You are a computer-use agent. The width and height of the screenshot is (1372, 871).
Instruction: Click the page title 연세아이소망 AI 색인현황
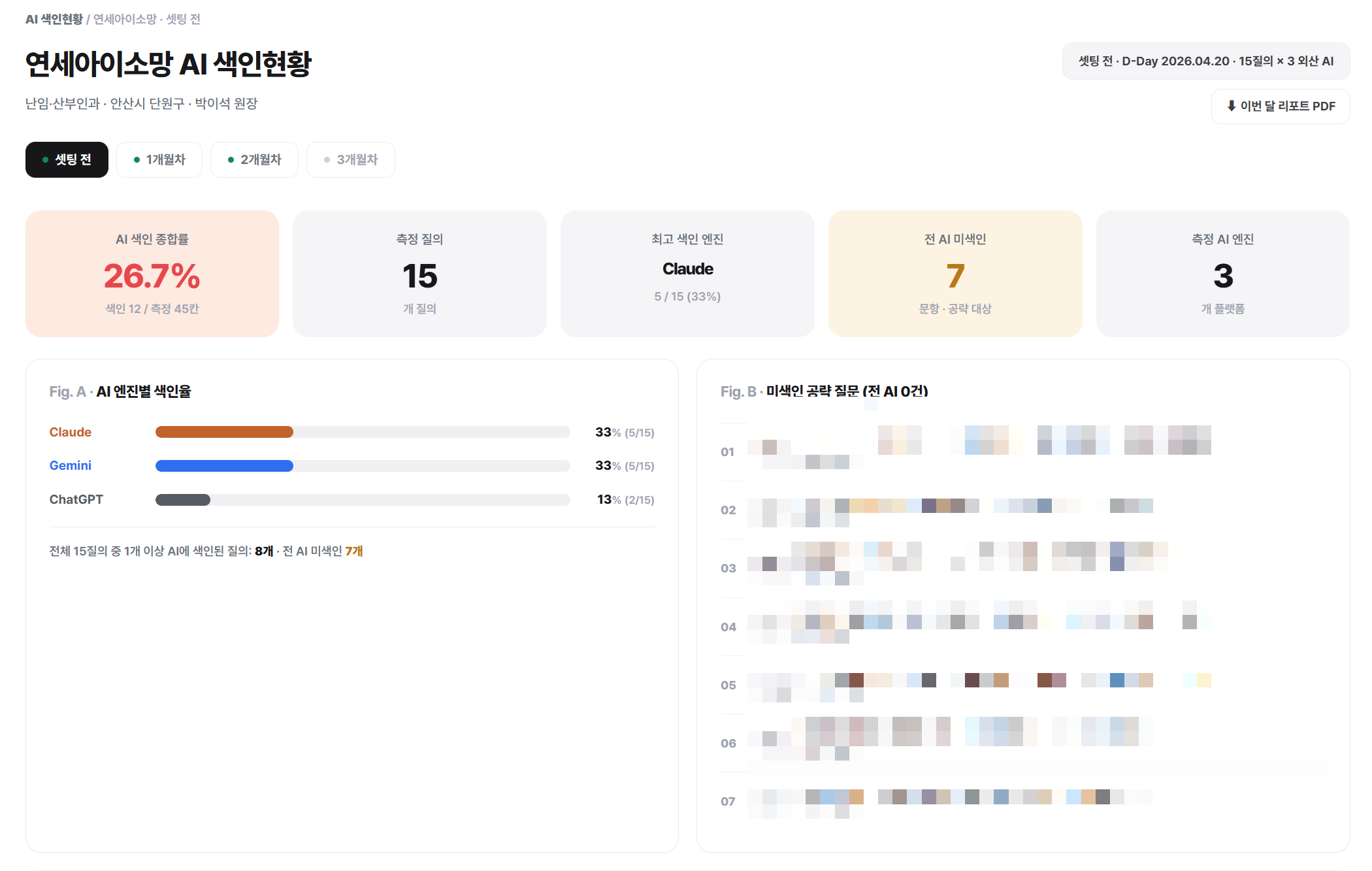(169, 64)
